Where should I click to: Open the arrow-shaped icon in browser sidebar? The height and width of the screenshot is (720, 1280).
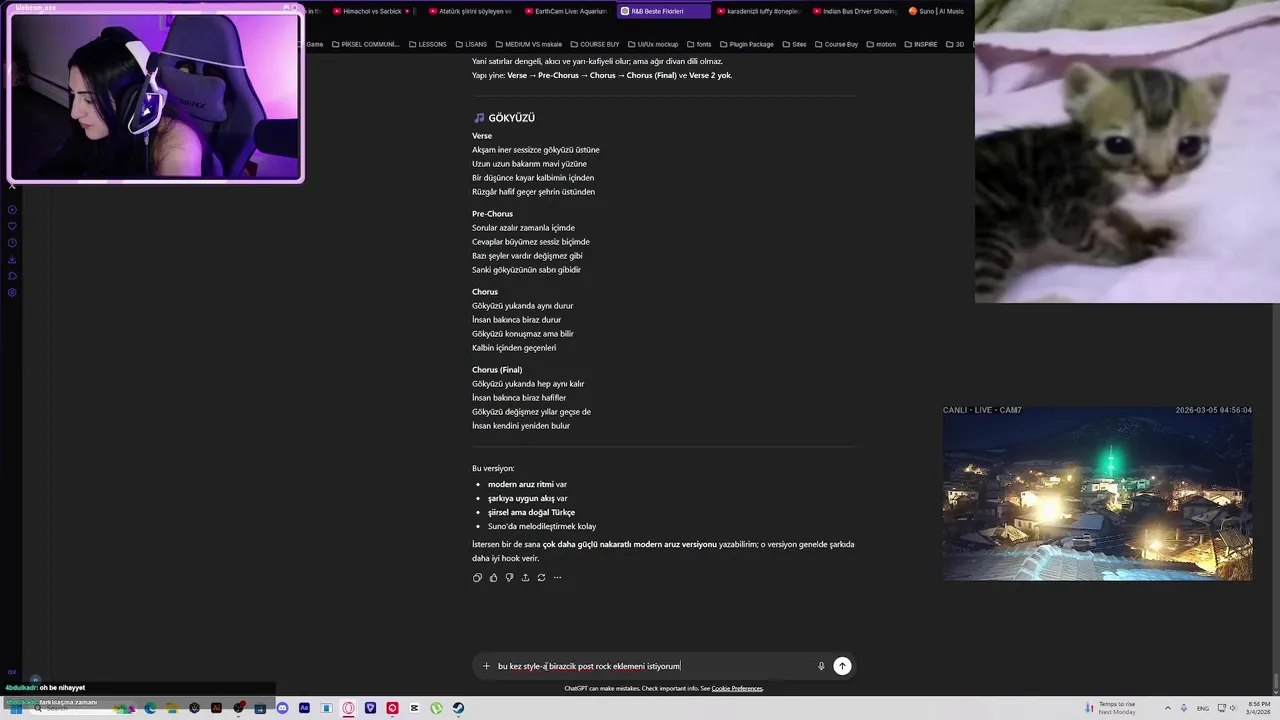(x=12, y=276)
